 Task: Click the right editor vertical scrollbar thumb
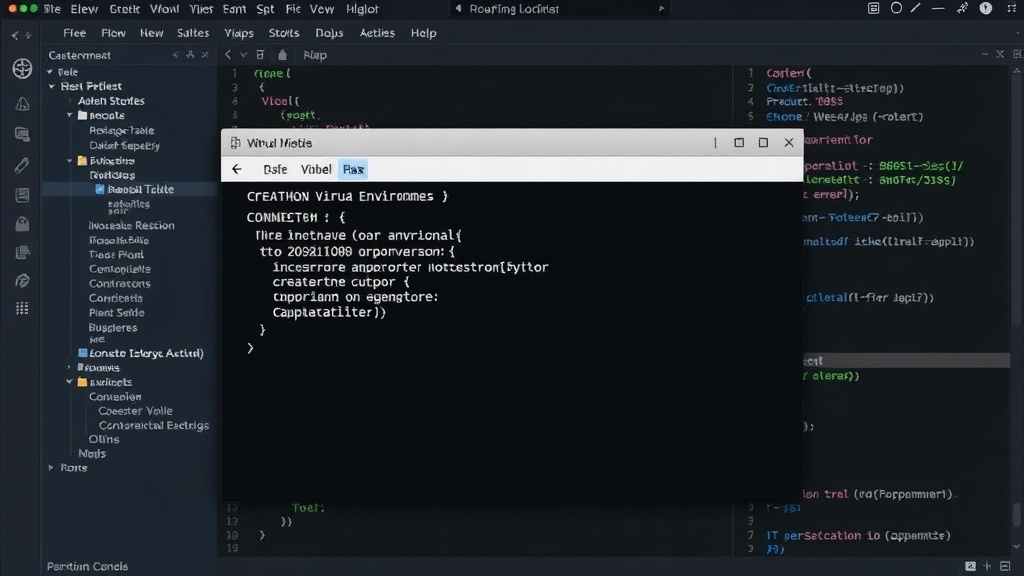[1017, 515]
